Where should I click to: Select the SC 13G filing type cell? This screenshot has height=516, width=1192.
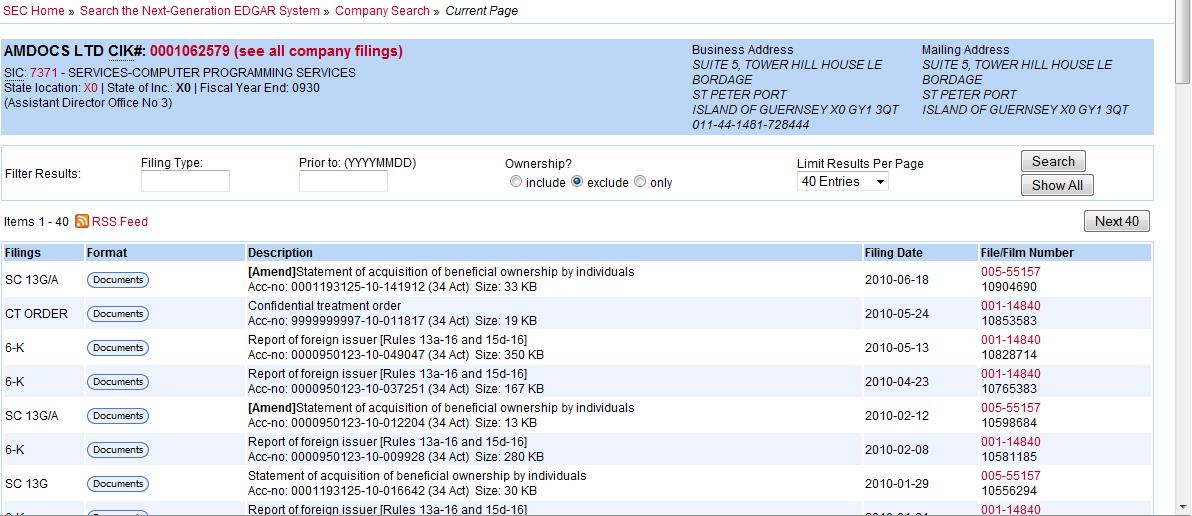tap(27, 483)
